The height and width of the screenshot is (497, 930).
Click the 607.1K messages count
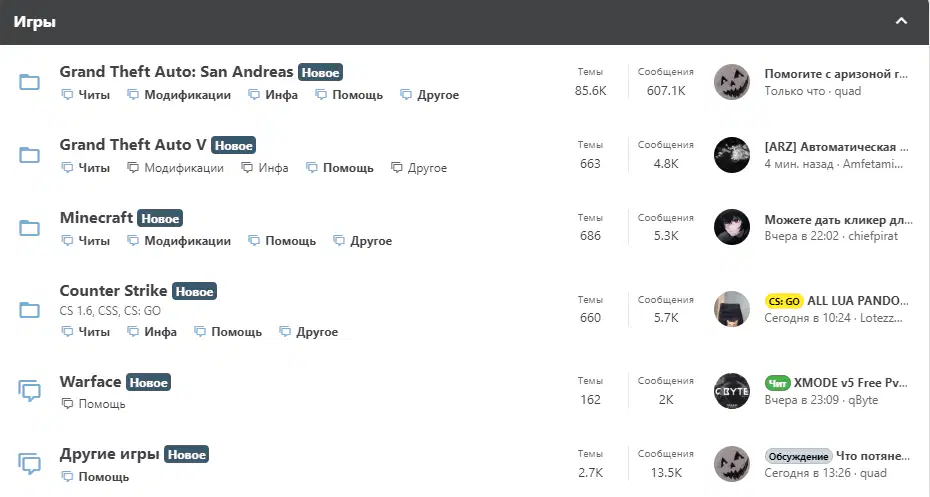[665, 91]
